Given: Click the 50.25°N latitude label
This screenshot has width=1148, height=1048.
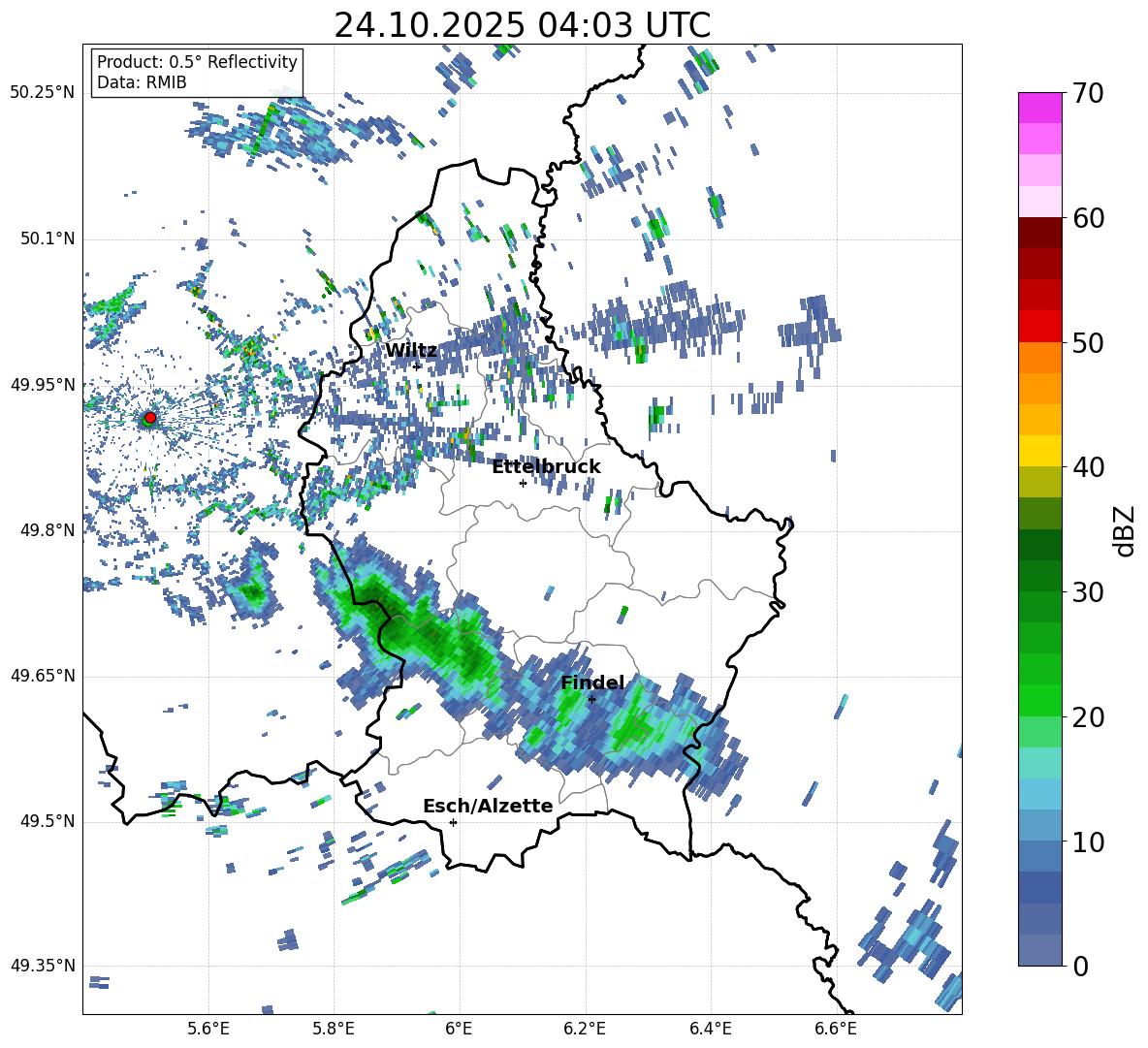Looking at the screenshot, I should click(x=43, y=93).
